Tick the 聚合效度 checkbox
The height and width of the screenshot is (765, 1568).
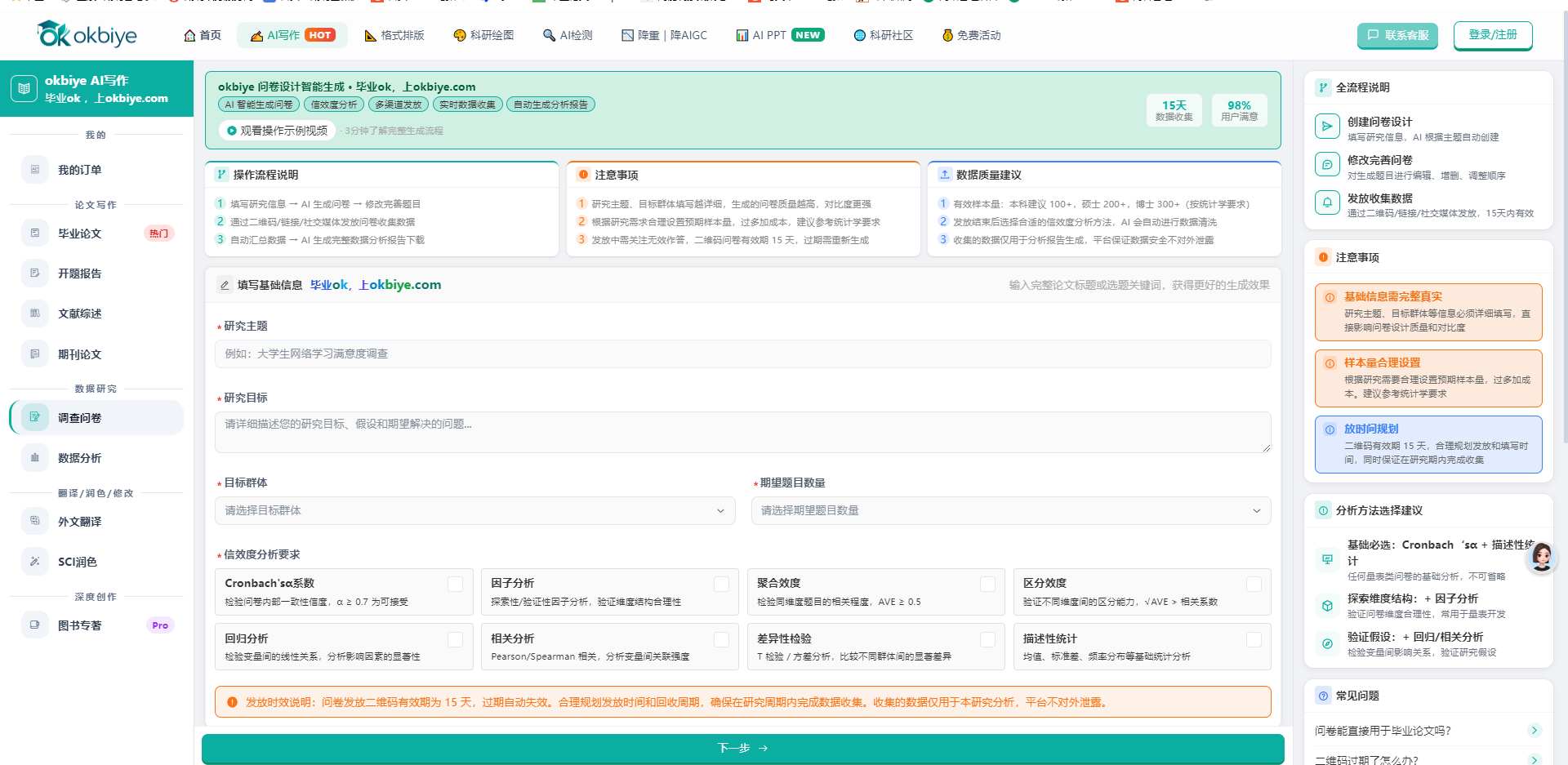(x=987, y=584)
